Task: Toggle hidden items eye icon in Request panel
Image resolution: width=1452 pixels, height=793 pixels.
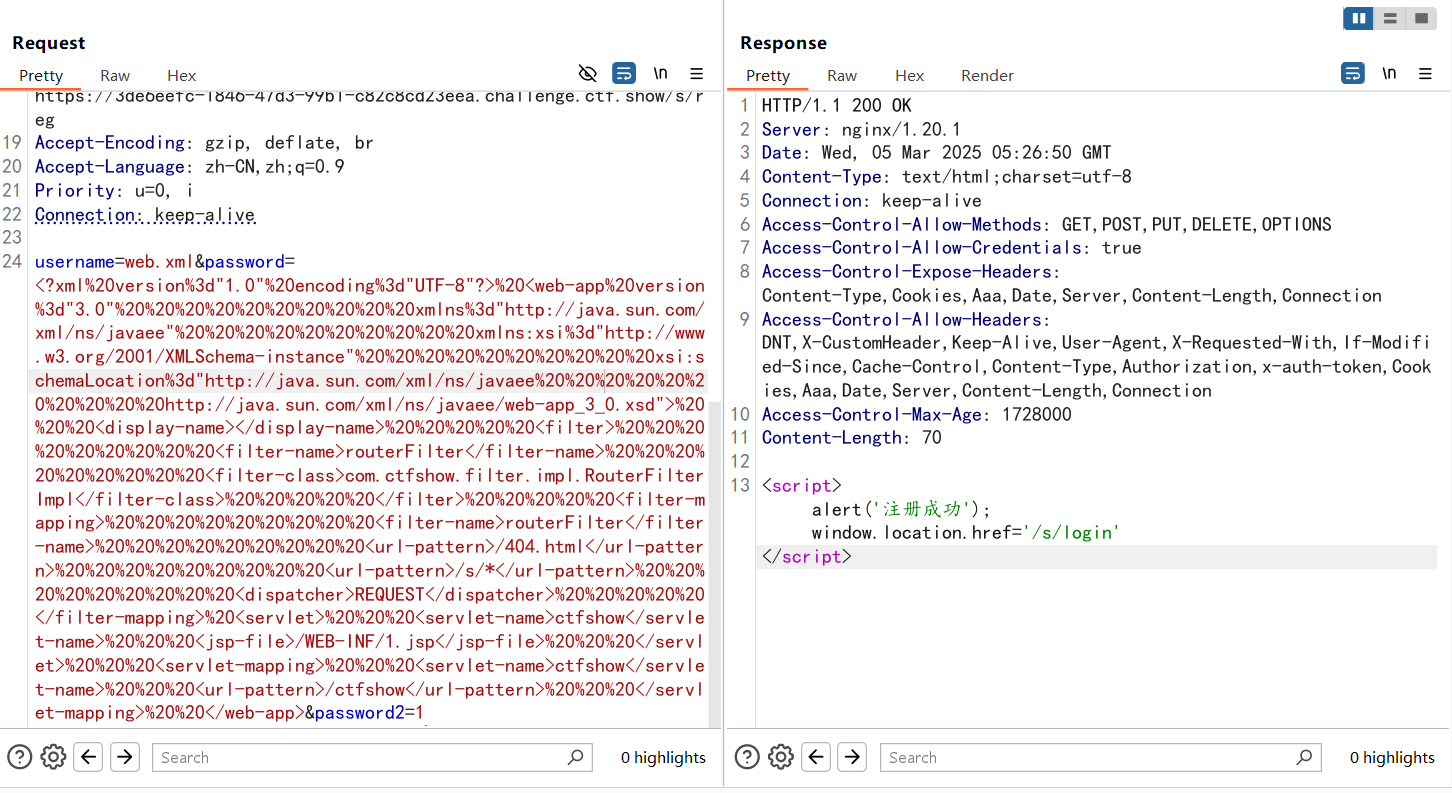Action: (x=588, y=73)
